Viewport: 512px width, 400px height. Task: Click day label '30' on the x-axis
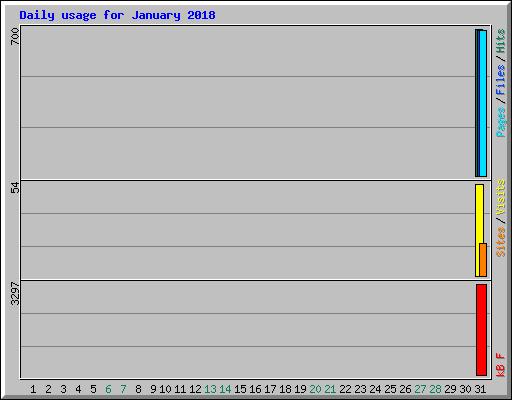pyautogui.click(x=465, y=389)
